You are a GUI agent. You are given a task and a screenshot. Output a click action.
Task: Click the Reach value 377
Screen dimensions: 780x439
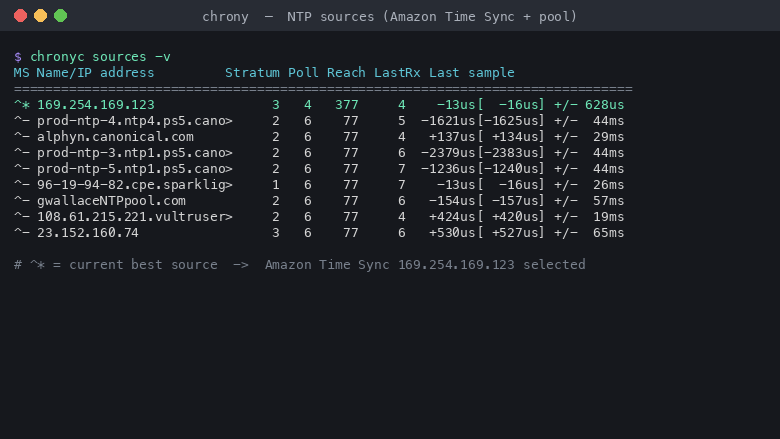click(347, 105)
